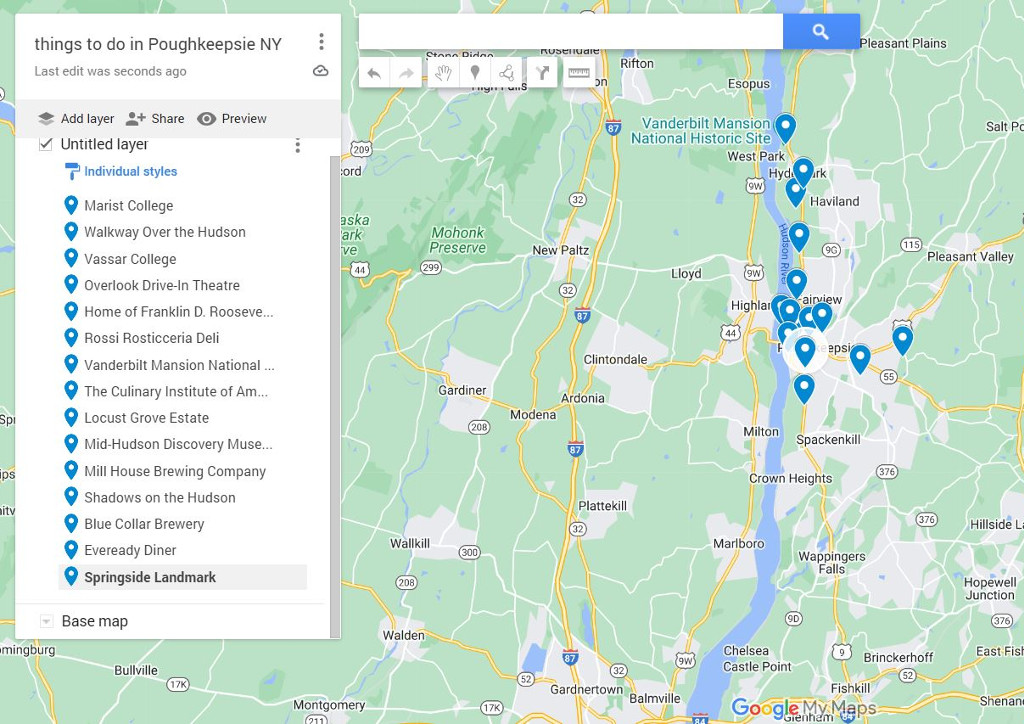Screen dimensions: 1024x724
Task: Uncheck the Untitled layer checkbox
Action: click(x=45, y=144)
